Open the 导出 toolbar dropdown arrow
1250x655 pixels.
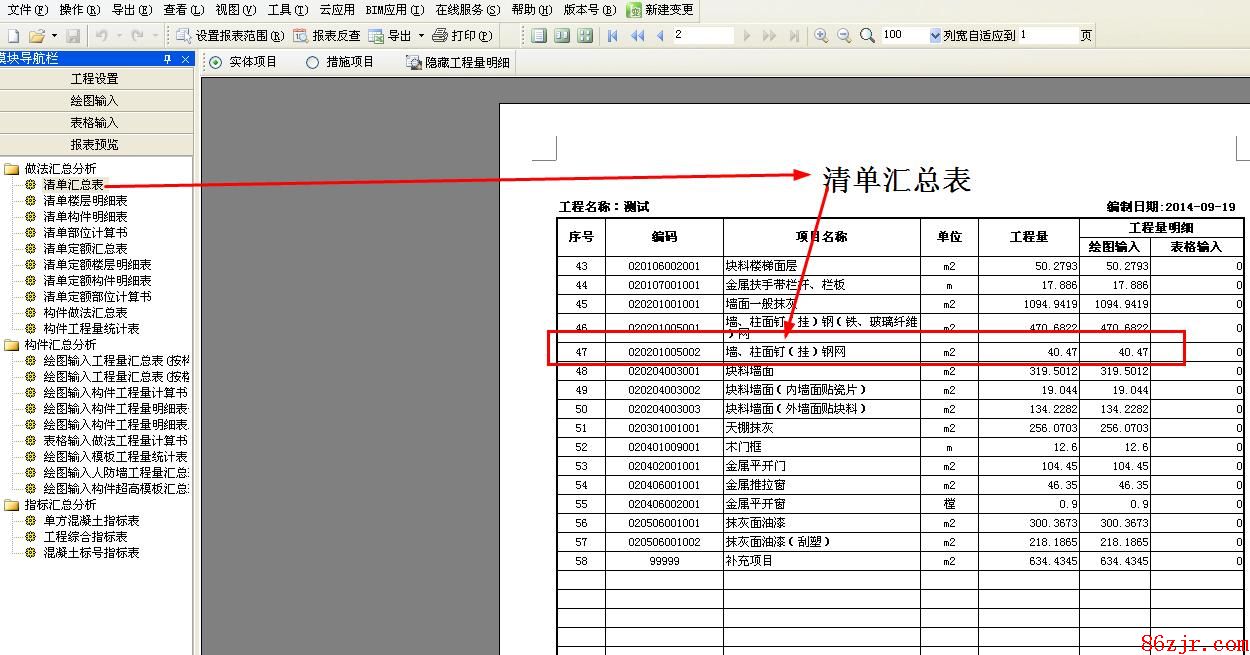(x=421, y=36)
